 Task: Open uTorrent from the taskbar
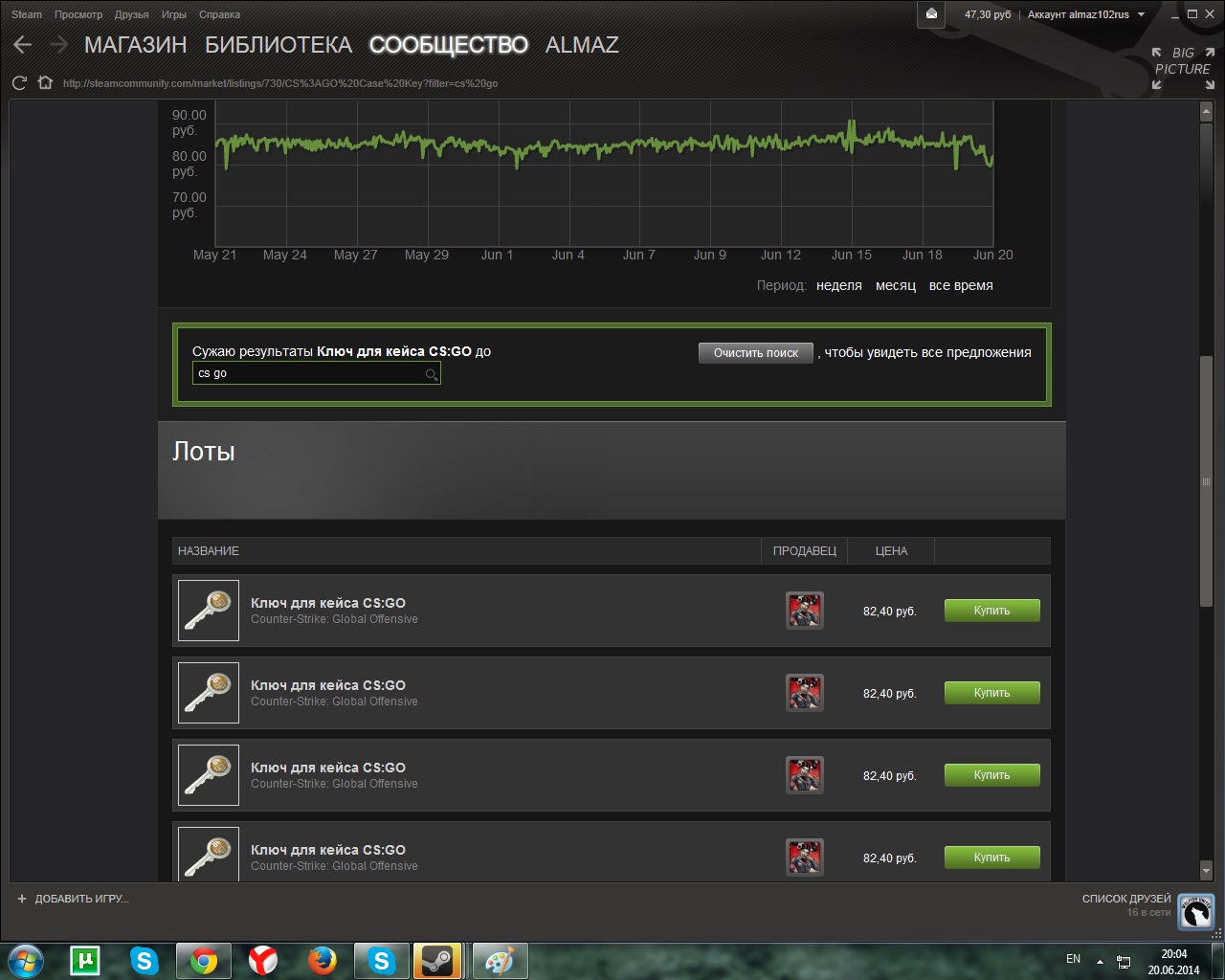[x=85, y=960]
